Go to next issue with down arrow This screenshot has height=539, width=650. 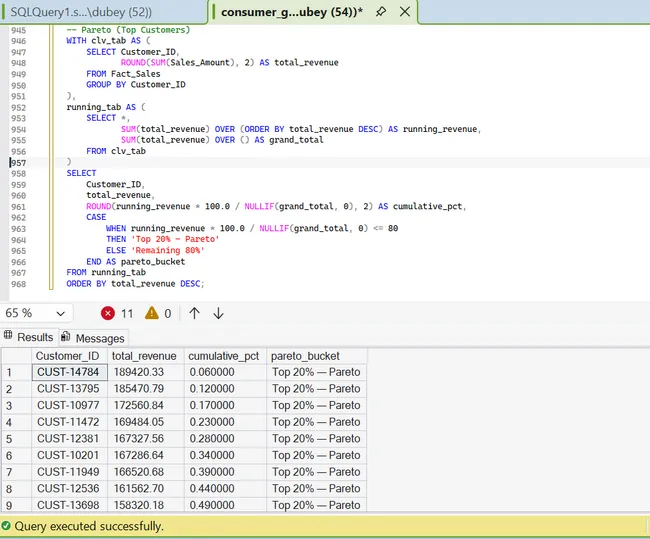[218, 313]
